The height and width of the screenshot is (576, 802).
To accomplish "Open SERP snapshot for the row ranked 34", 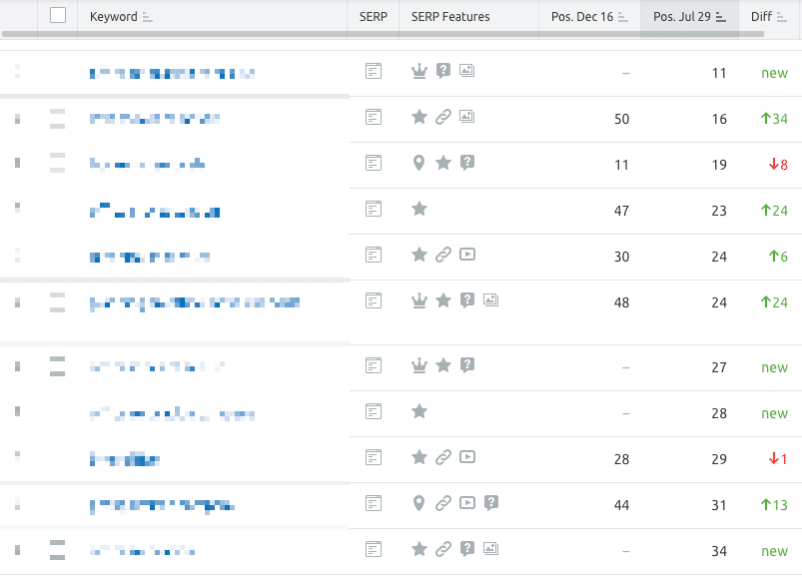I will tap(373, 549).
